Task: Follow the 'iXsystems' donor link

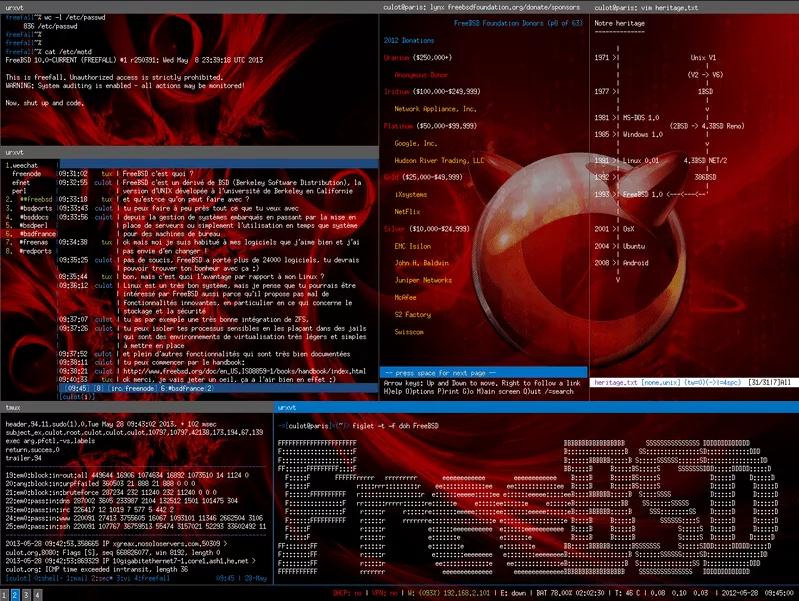Action: (x=411, y=195)
